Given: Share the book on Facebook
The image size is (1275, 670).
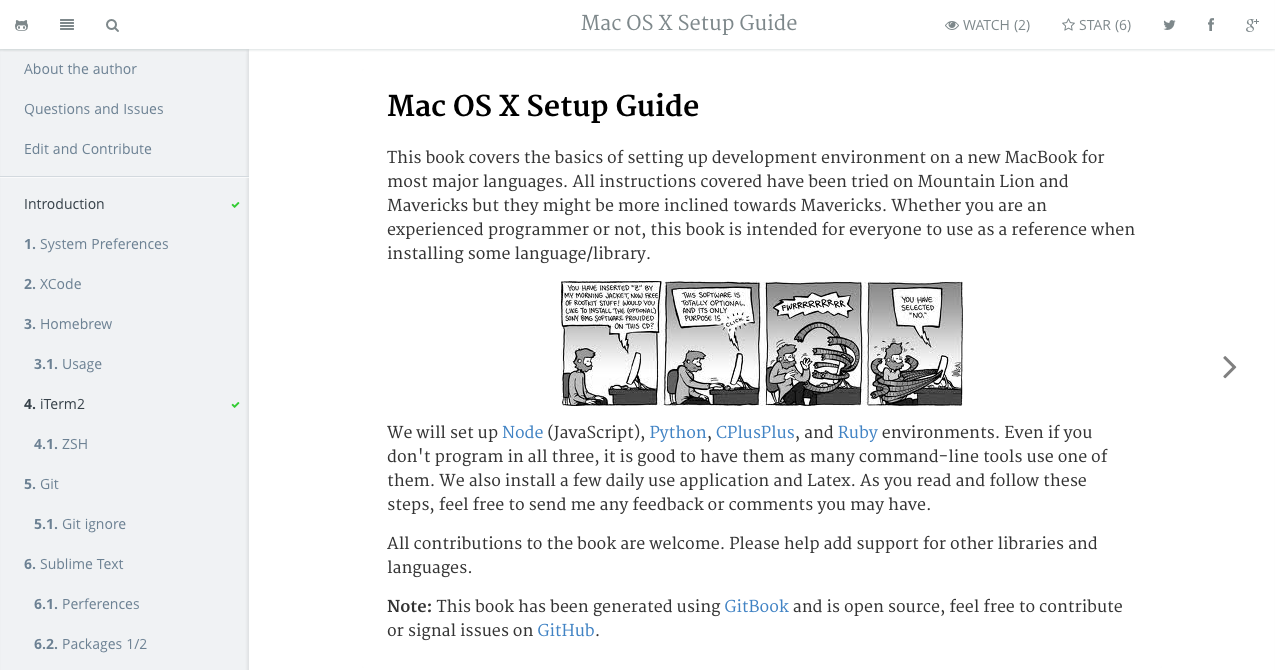Looking at the screenshot, I should point(1210,25).
